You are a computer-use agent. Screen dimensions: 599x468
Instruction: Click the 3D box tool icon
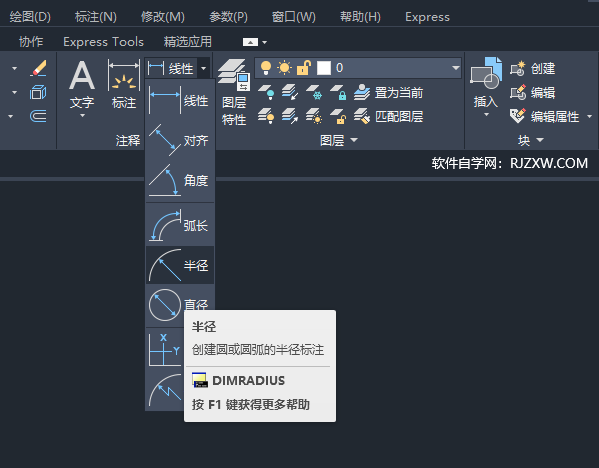pos(38,92)
